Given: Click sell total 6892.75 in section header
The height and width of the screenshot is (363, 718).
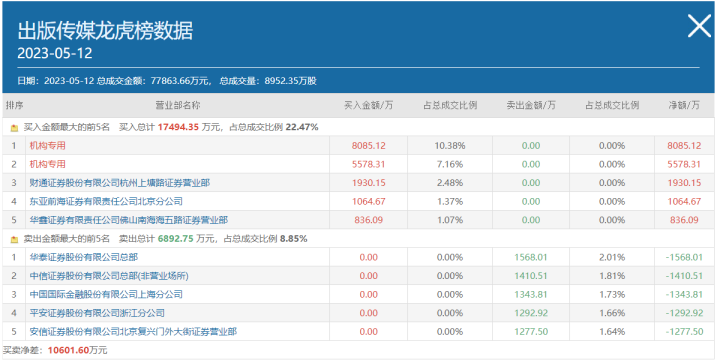Looking at the screenshot, I should click(x=175, y=238).
